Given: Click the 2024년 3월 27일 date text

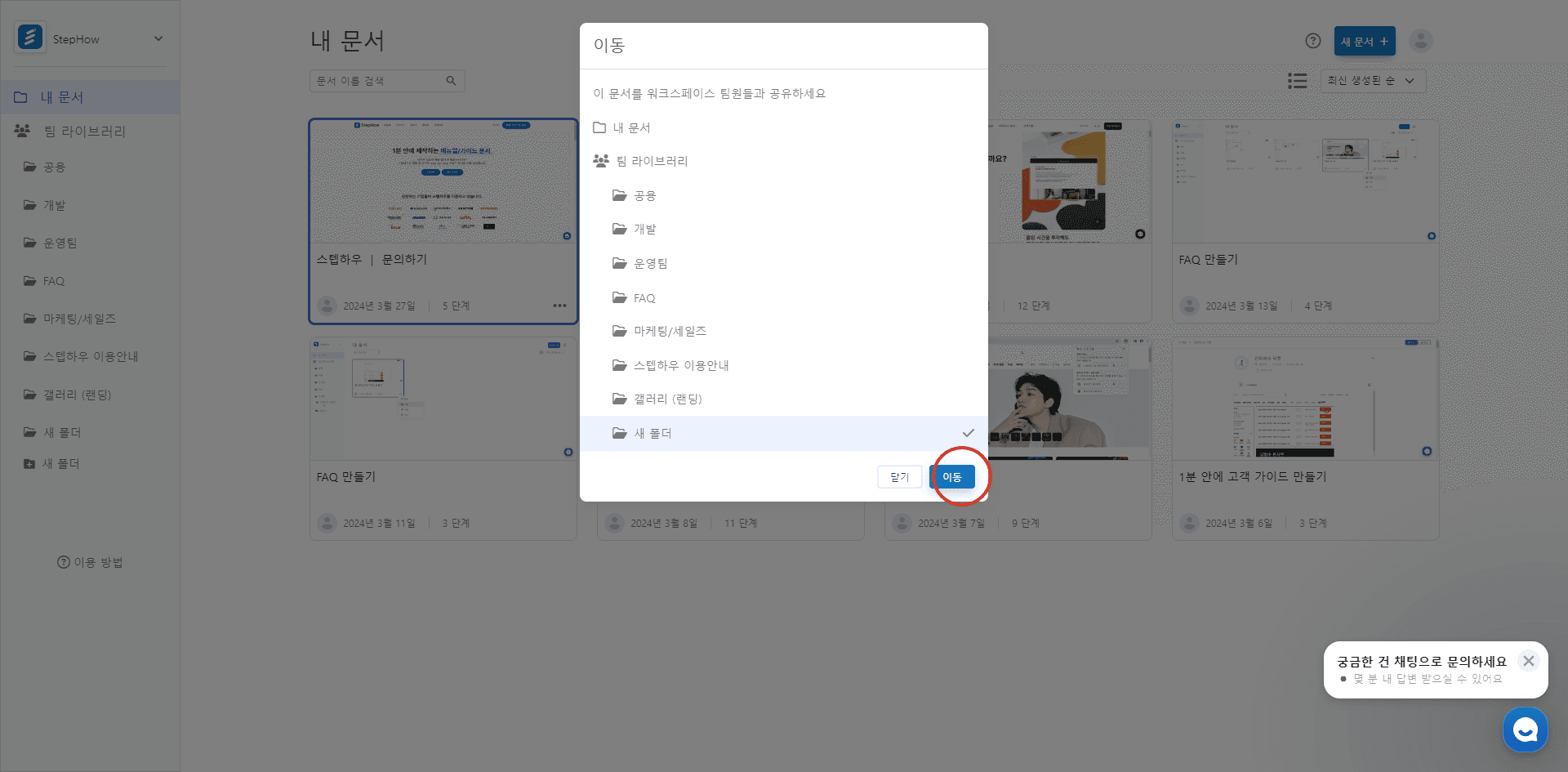Looking at the screenshot, I should click(x=379, y=306).
